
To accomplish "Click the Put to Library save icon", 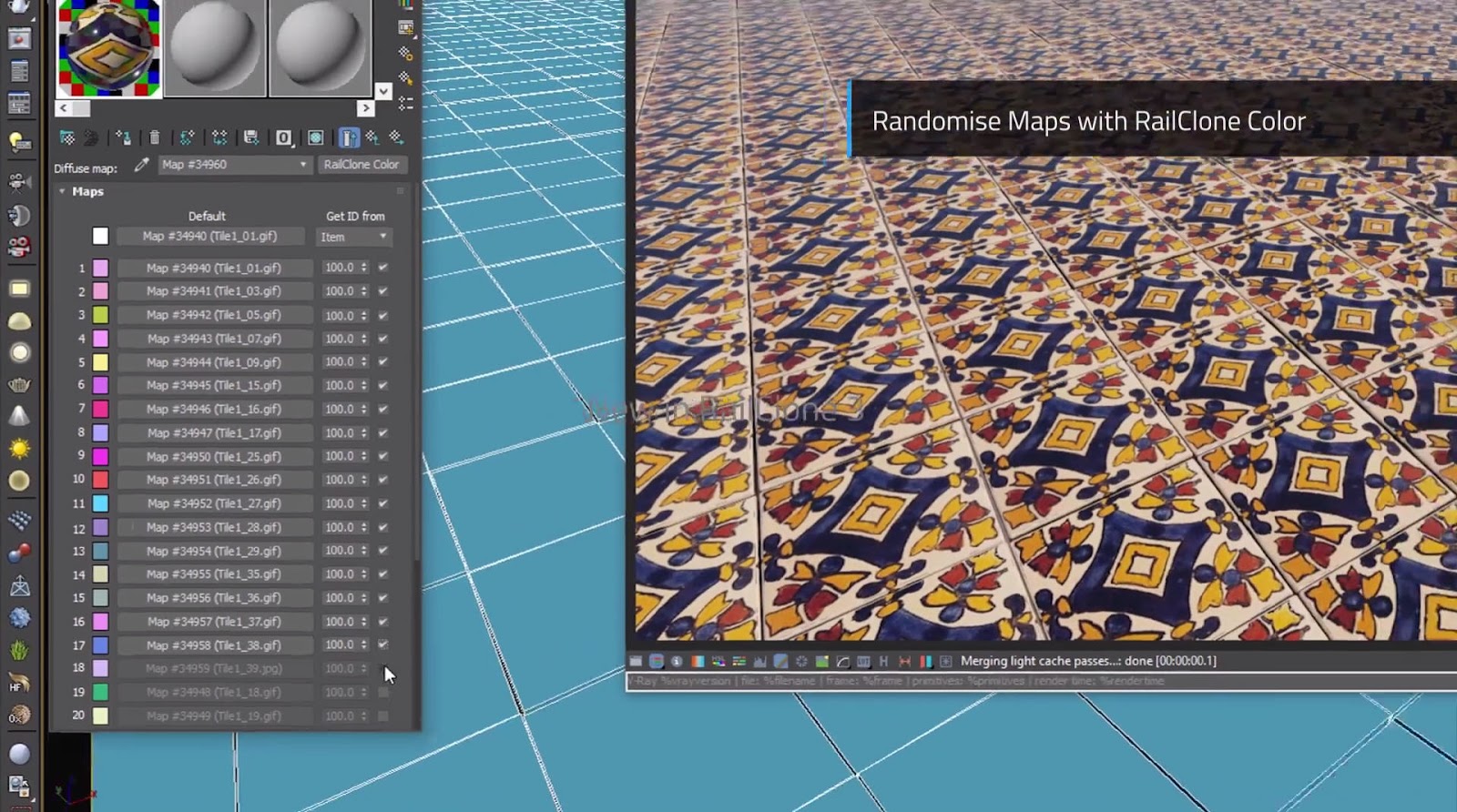I will pos(251,137).
